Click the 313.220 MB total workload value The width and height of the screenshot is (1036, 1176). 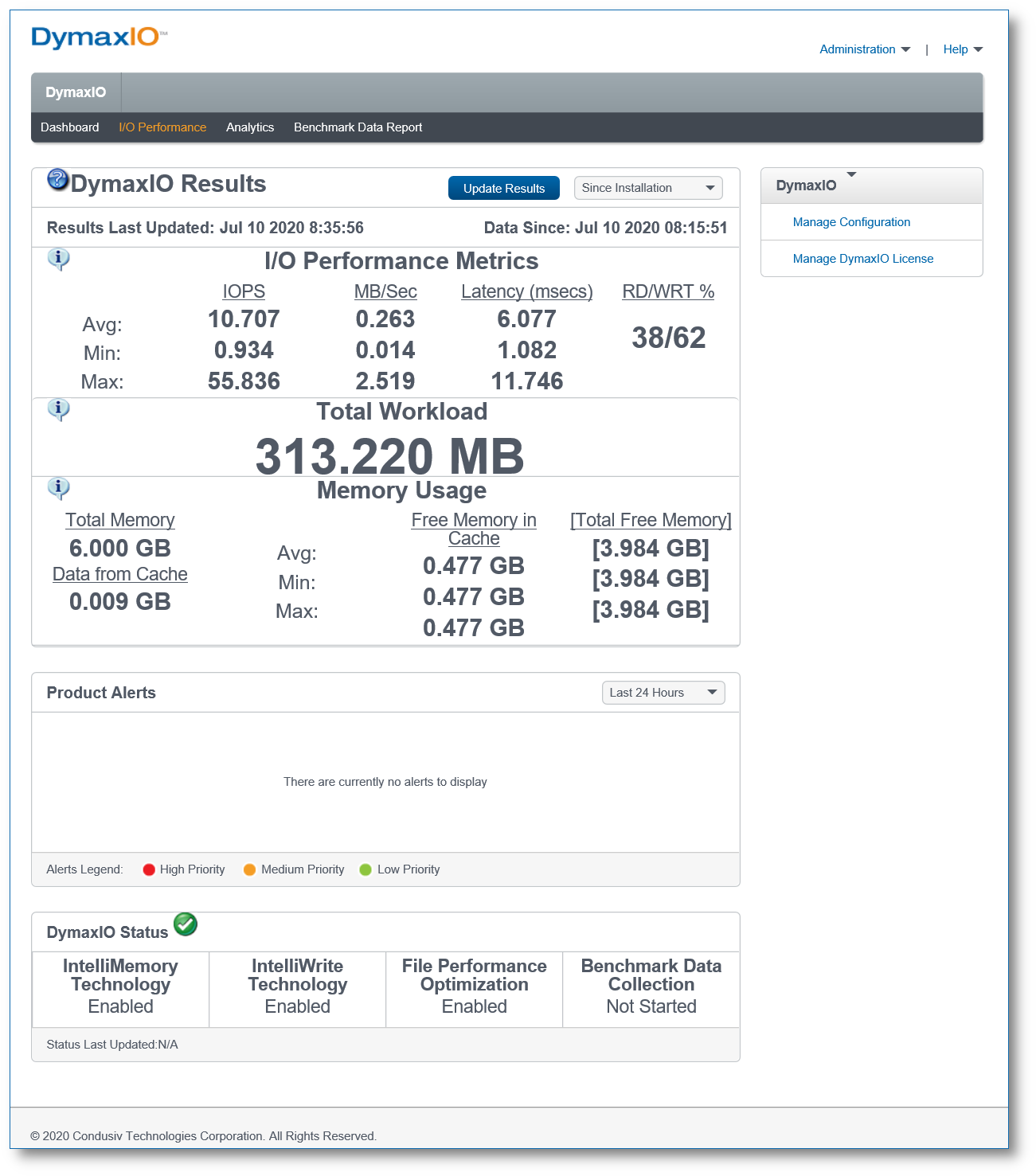coord(389,456)
